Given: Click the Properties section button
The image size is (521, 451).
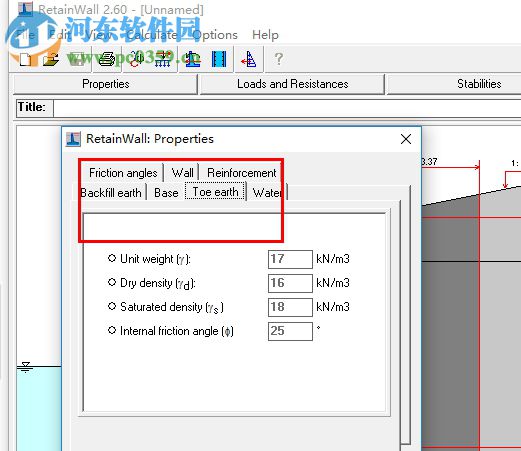Looking at the screenshot, I should tap(106, 84).
